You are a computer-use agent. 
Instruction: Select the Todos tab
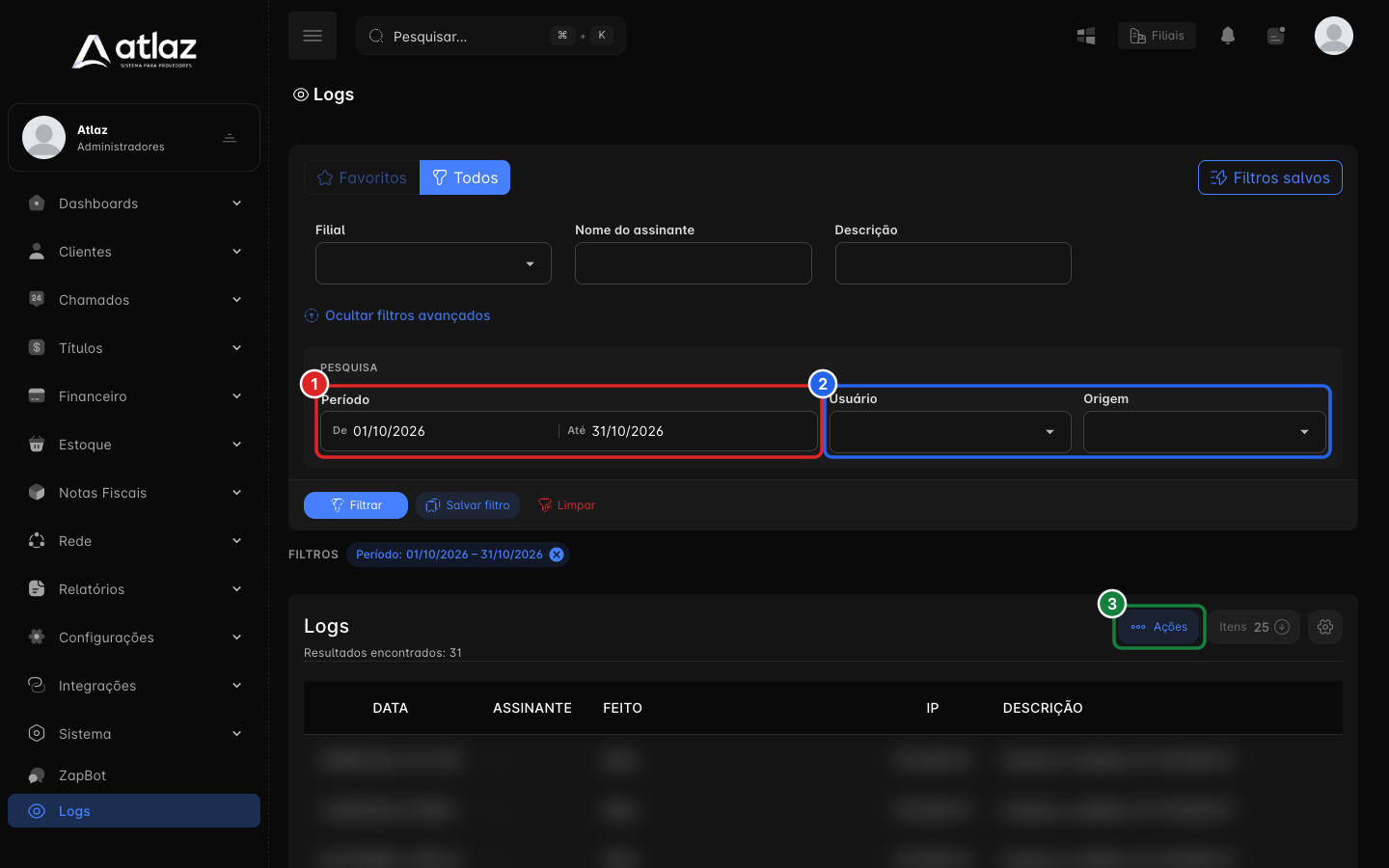(465, 177)
